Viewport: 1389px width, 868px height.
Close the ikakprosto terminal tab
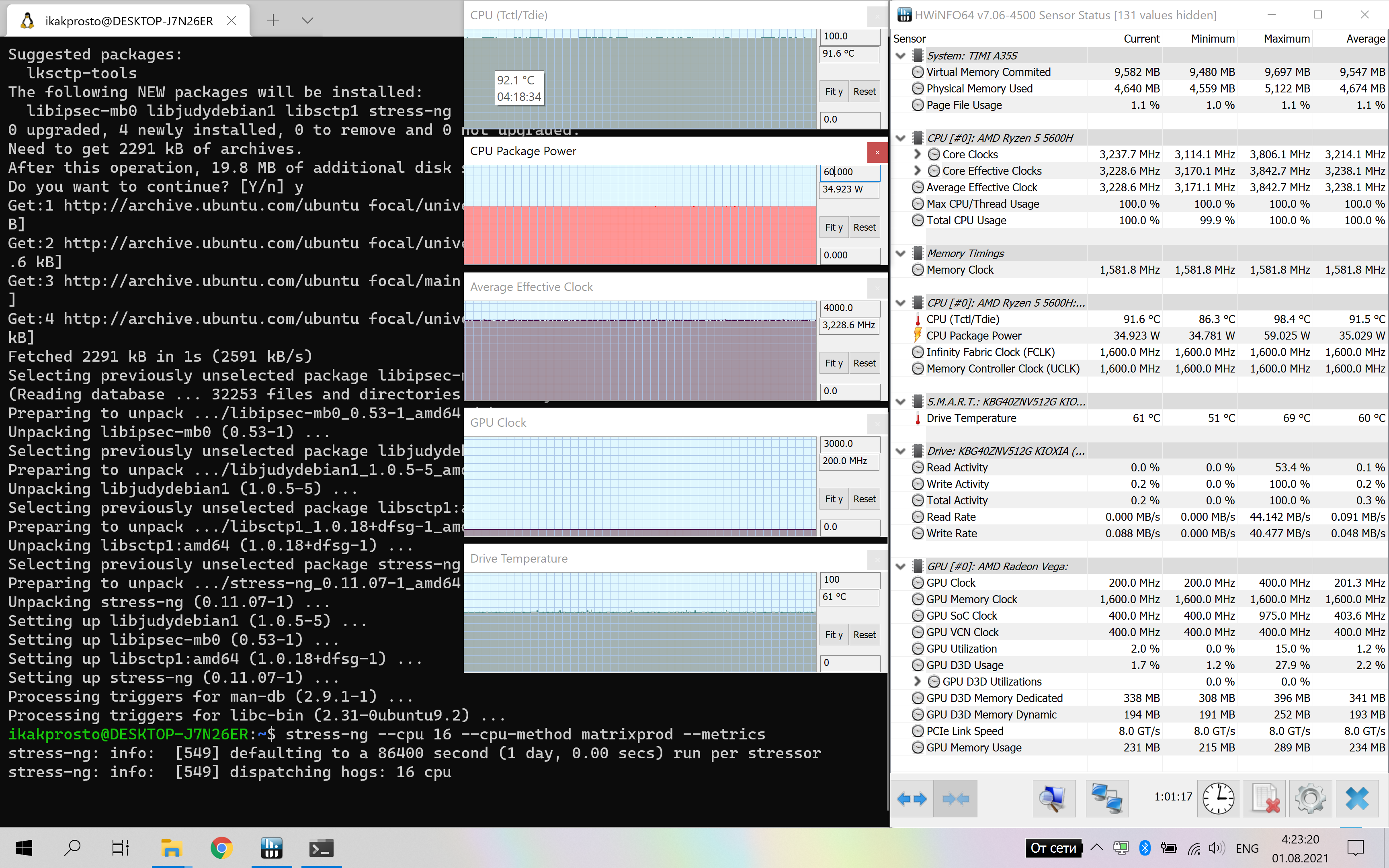231,20
